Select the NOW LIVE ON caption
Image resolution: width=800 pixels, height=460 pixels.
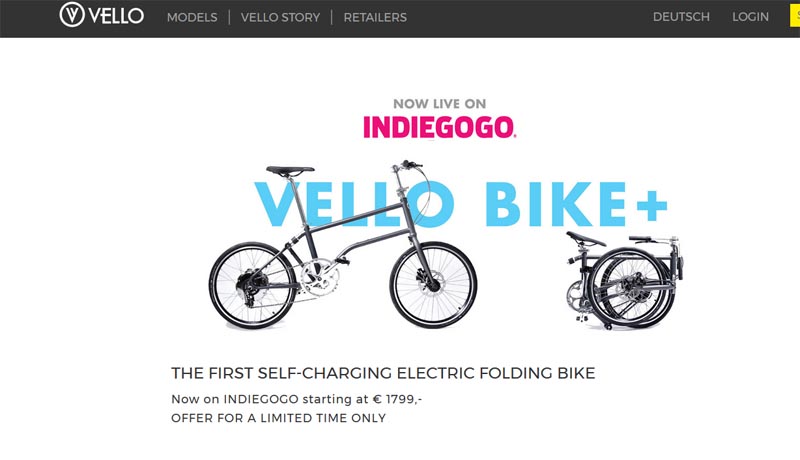pyautogui.click(x=439, y=104)
